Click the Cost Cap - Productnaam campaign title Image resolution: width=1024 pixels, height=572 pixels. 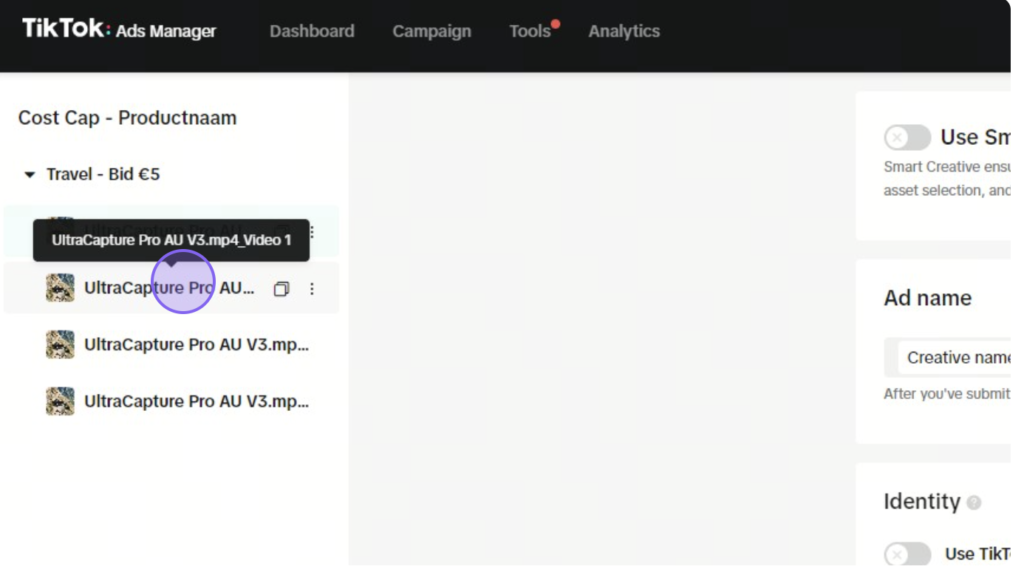coord(127,118)
